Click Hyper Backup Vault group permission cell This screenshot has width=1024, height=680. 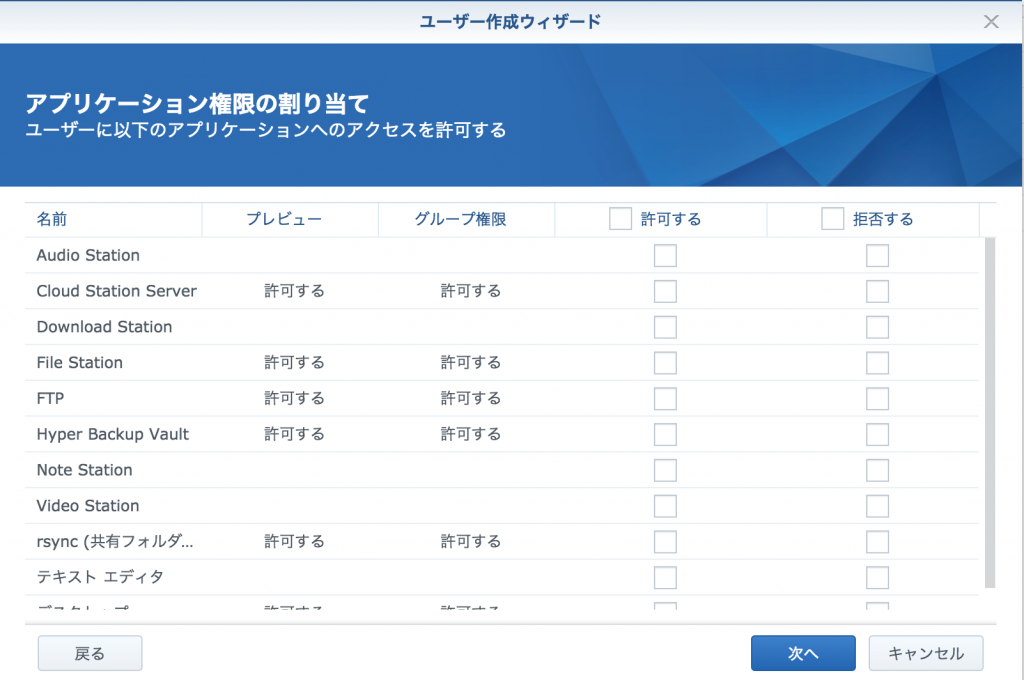470,434
